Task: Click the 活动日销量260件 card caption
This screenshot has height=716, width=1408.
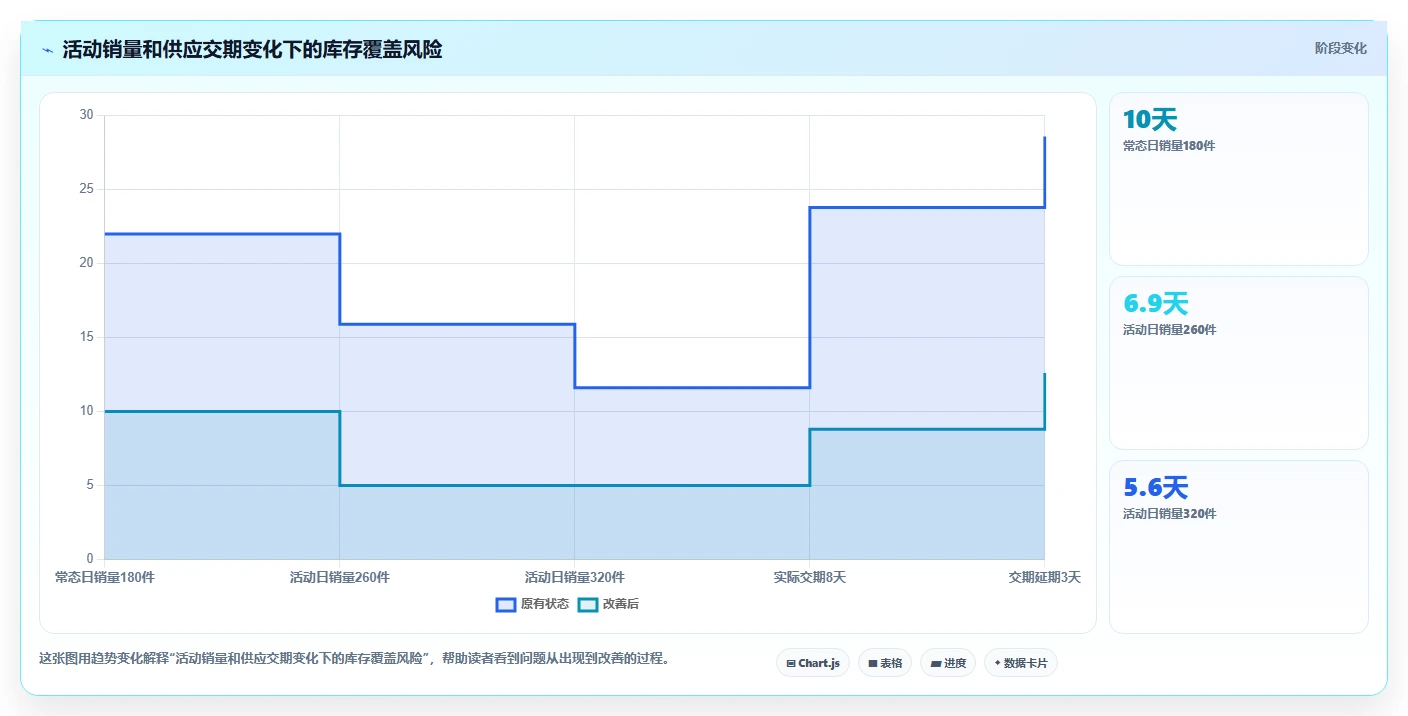Action: click(1169, 330)
